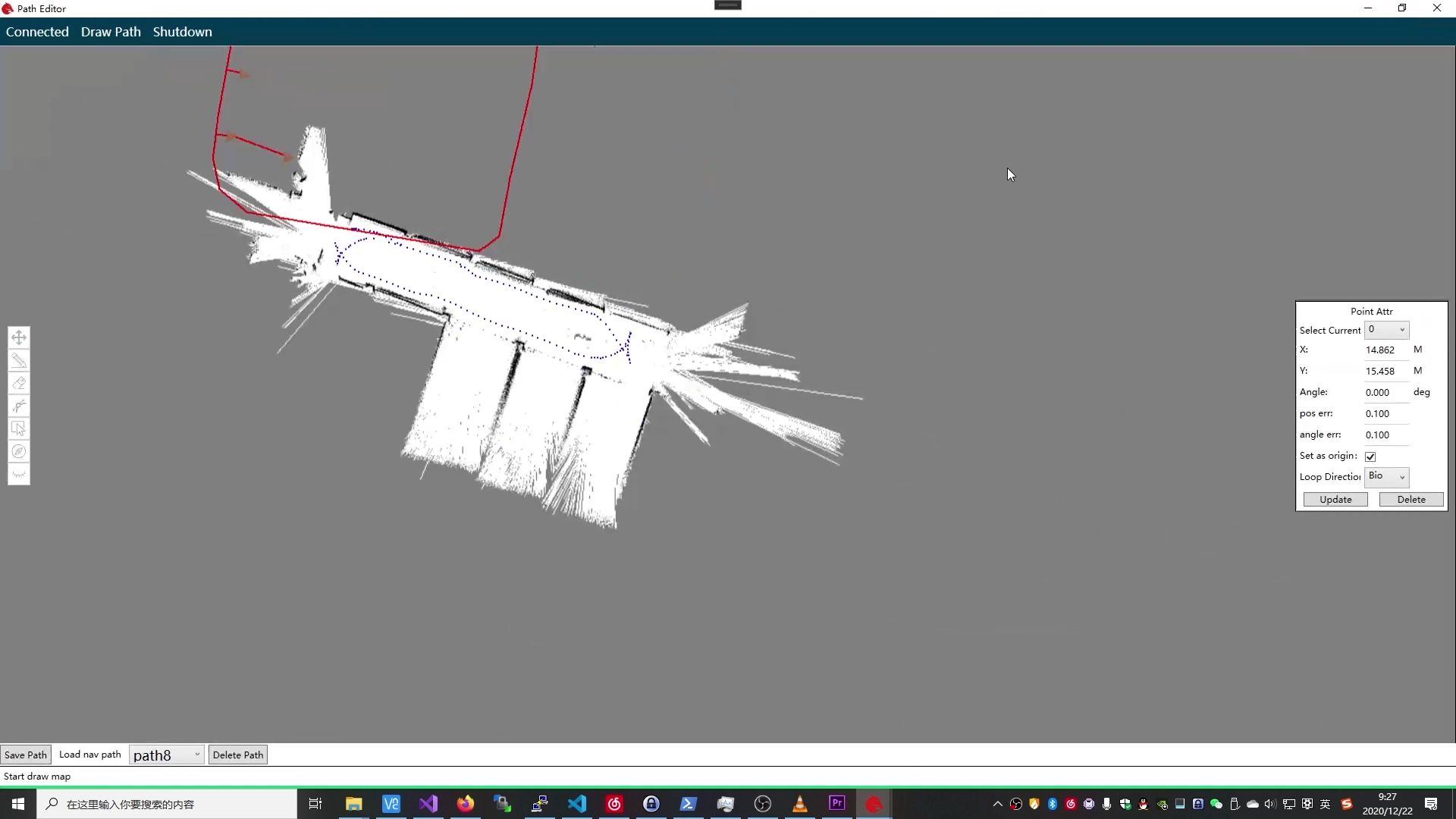
Task: Select the curve path node tool
Action: [19, 406]
